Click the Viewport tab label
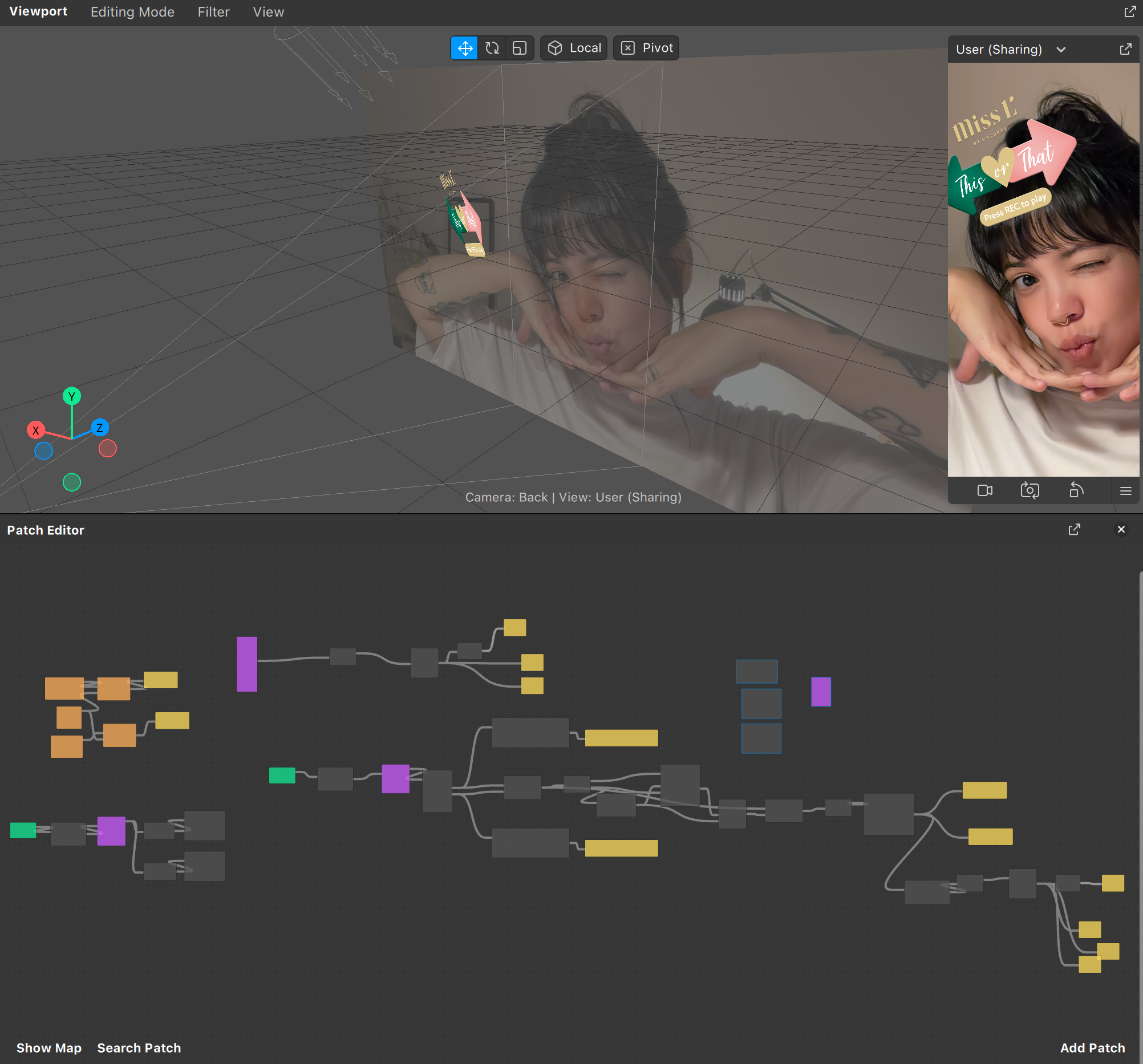 [38, 11]
